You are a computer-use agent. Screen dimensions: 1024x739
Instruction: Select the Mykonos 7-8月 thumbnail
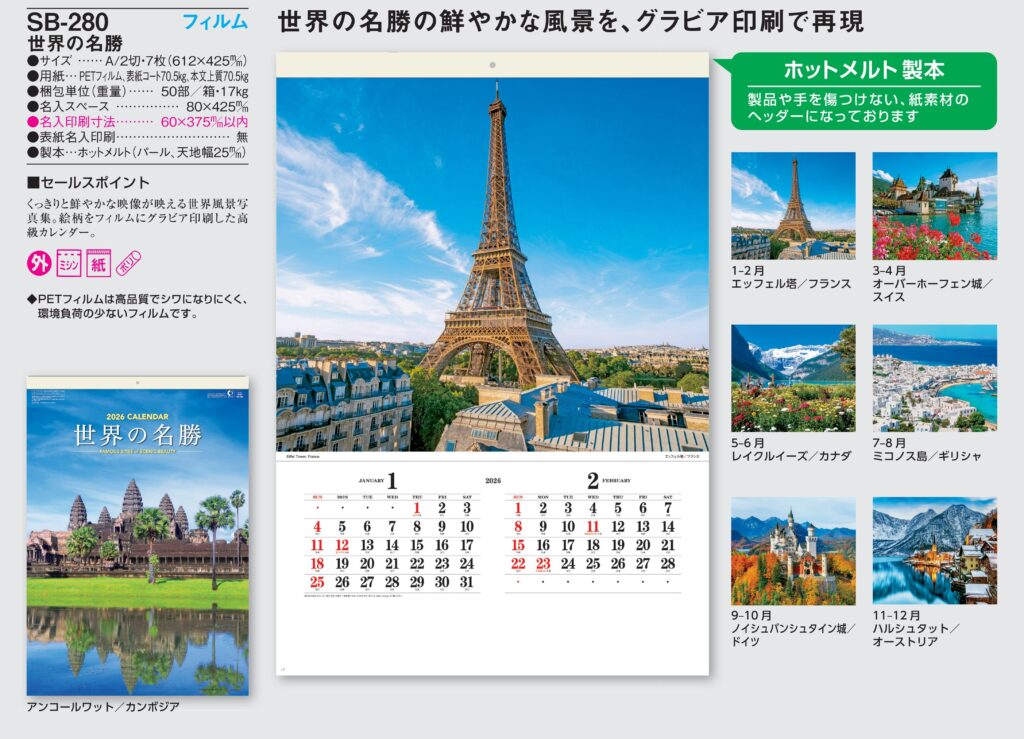(934, 378)
